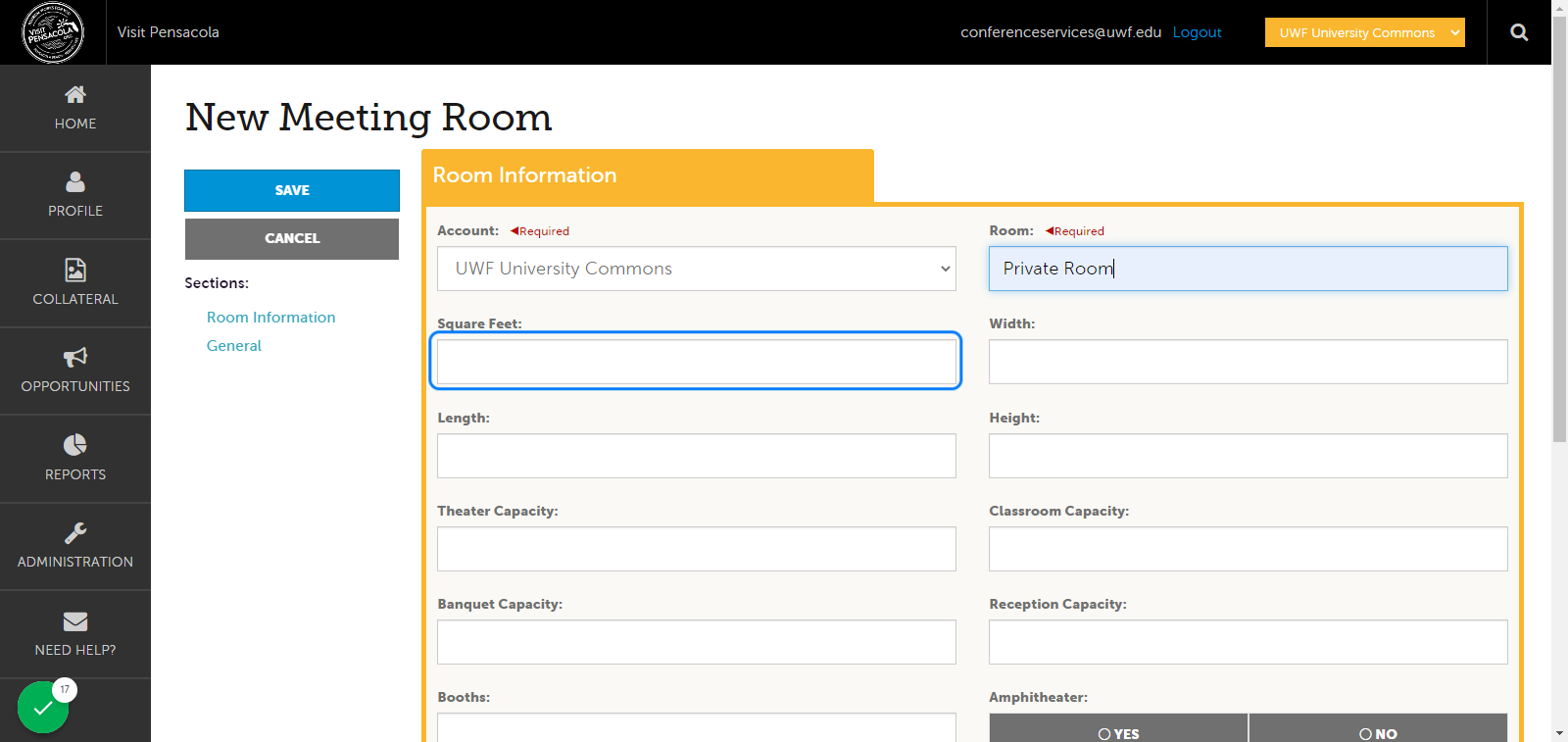Open the Reports pie chart icon
Viewport: 1568px width, 742px height.
(75, 445)
